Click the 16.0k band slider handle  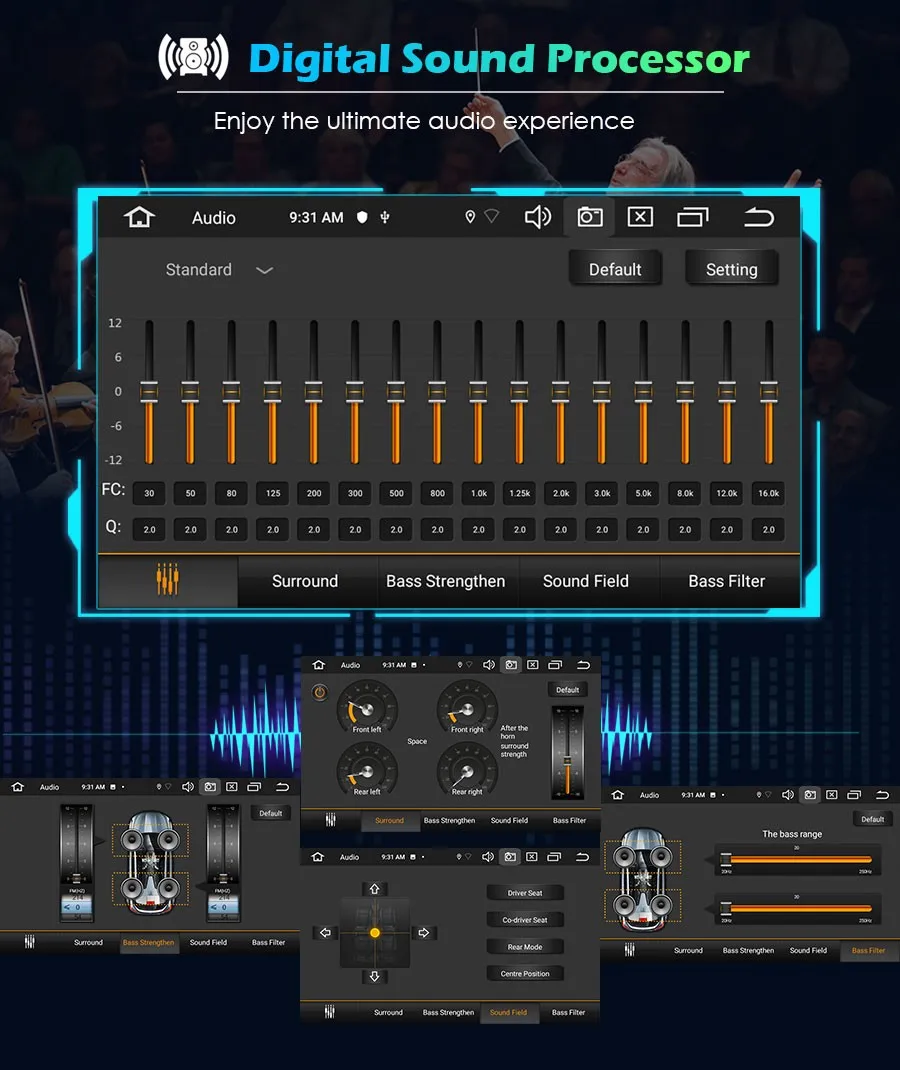pos(768,392)
